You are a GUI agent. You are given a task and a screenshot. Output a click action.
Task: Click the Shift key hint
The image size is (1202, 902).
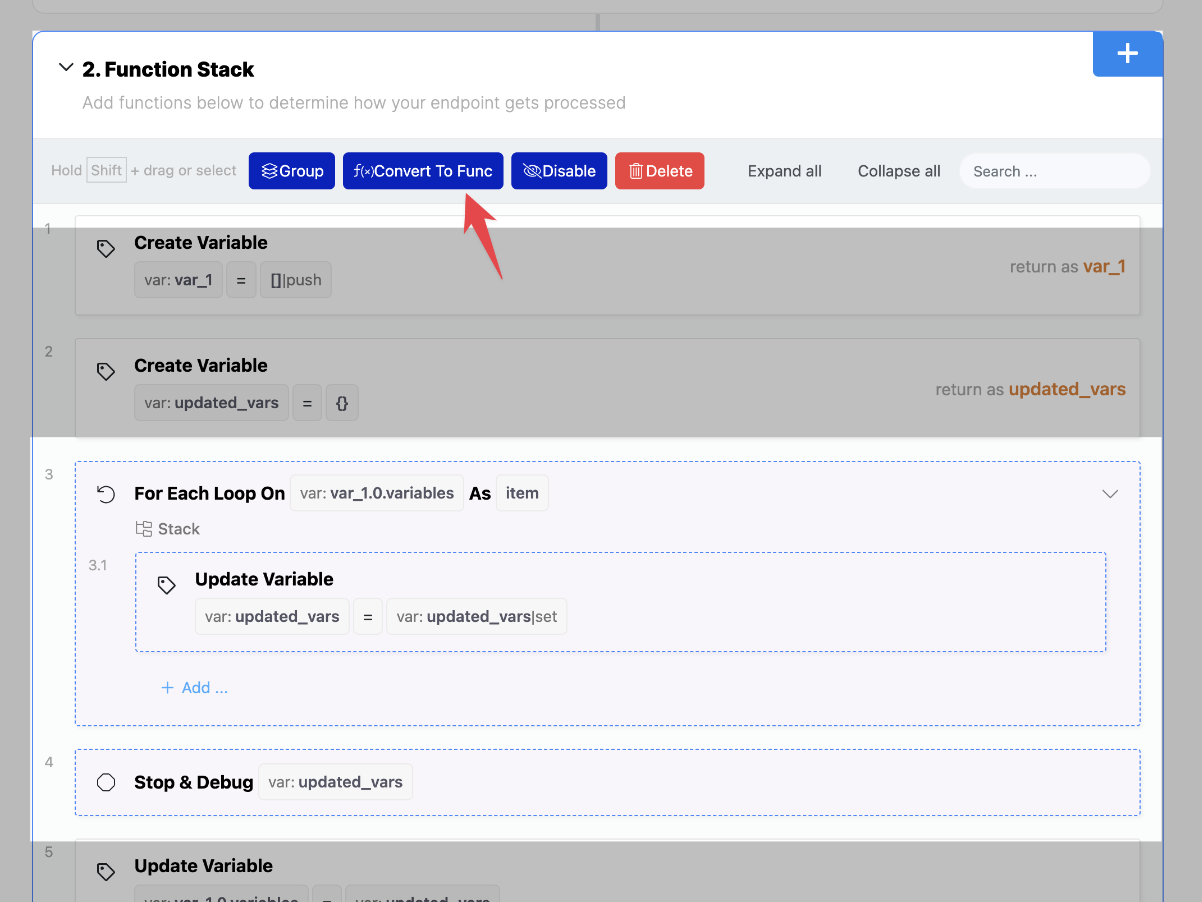(106, 170)
